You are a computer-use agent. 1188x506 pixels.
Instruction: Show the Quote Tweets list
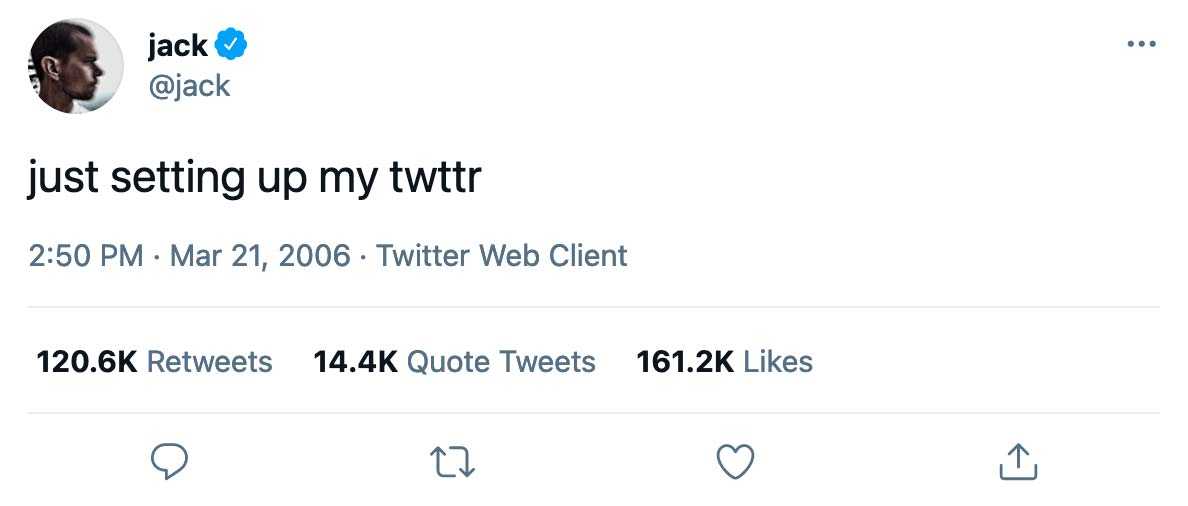pyautogui.click(x=501, y=361)
